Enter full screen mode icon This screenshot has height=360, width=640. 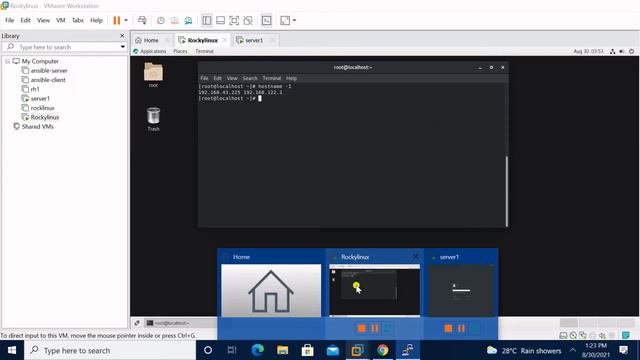(x=234, y=20)
